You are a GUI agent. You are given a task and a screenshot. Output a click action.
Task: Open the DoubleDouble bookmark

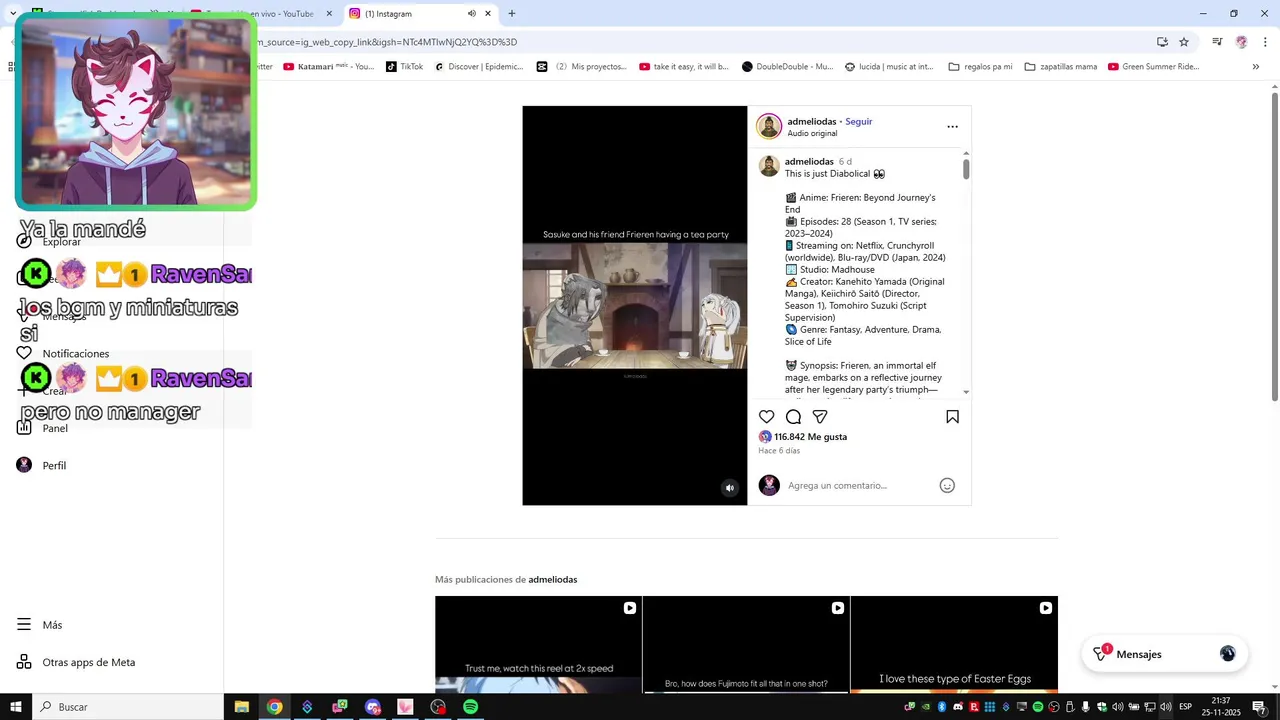tap(787, 67)
